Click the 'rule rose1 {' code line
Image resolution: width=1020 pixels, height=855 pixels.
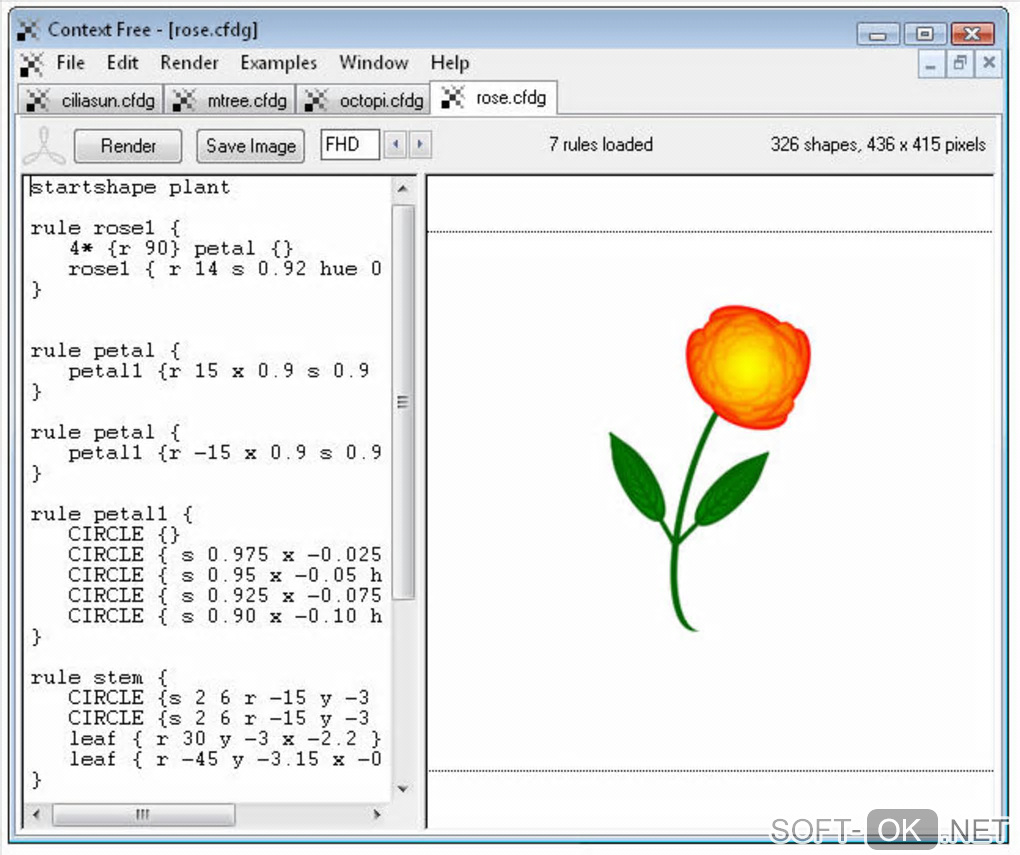click(x=105, y=228)
